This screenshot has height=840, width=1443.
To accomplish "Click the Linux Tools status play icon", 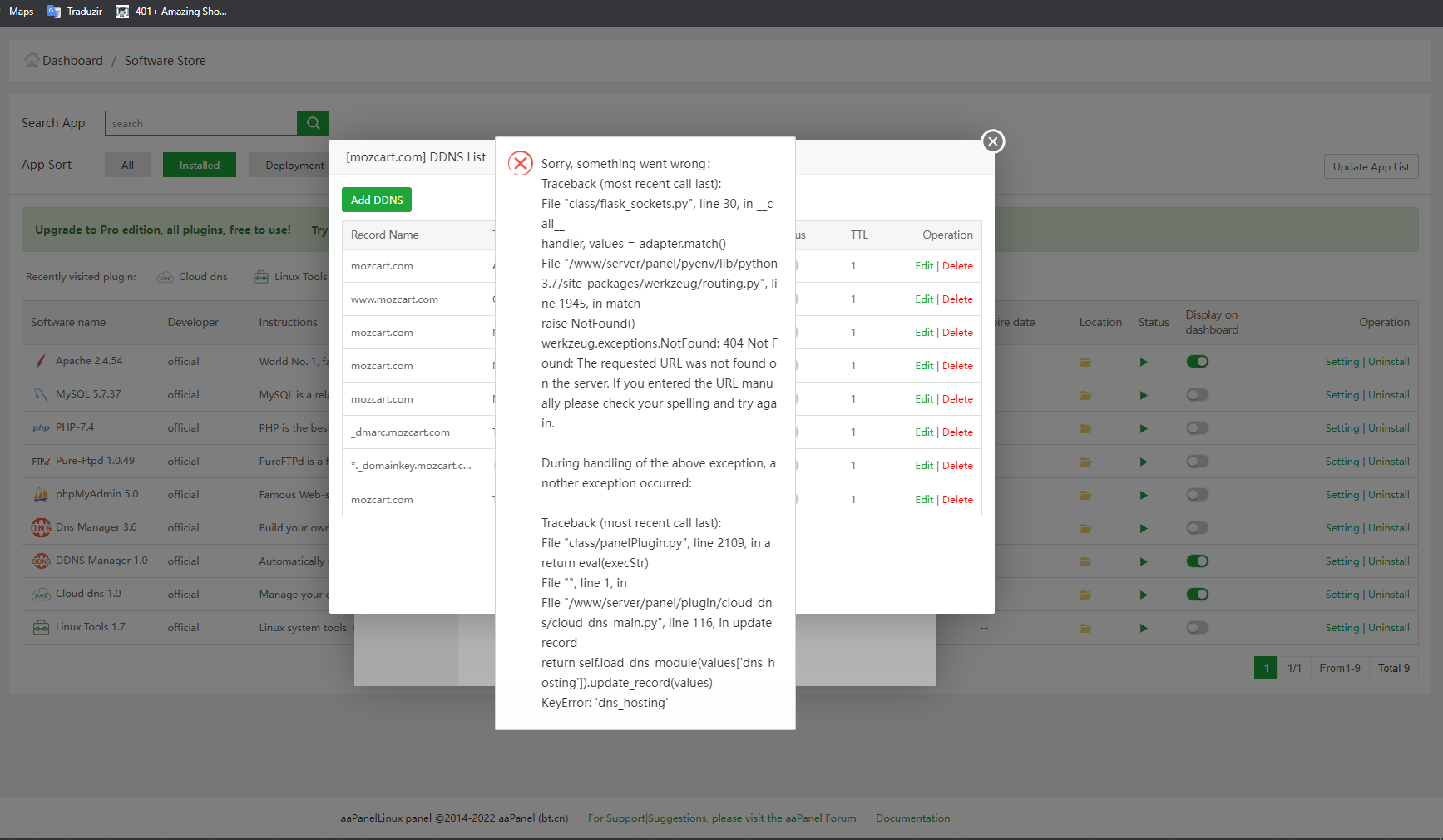I will pyautogui.click(x=1144, y=628).
